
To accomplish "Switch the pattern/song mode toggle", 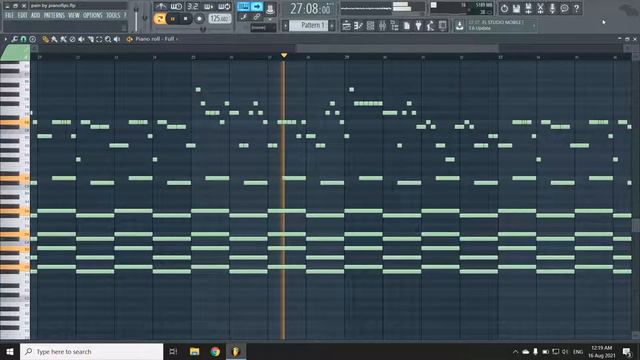I will pos(160,19).
